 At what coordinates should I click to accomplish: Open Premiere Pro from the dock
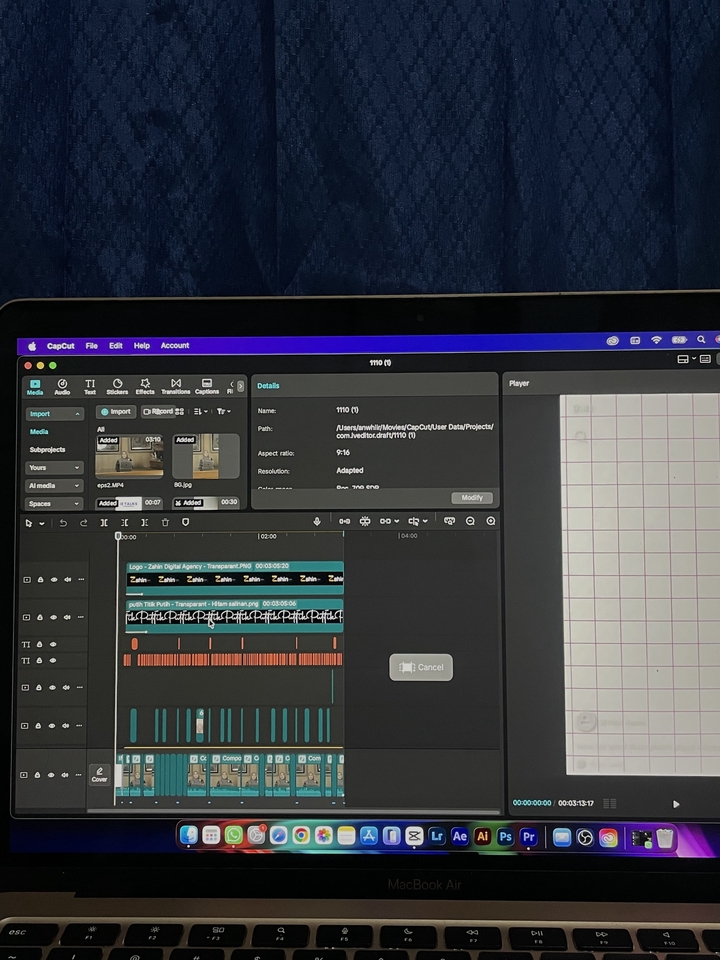coord(529,836)
